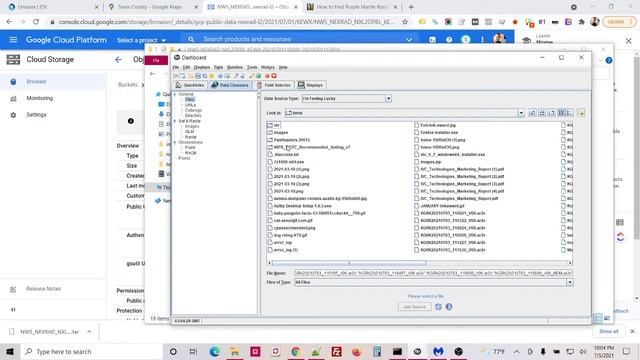This screenshot has height=360, width=640.
Task: Select file cpanelscreenshot.png
Action: click(x=291, y=228)
